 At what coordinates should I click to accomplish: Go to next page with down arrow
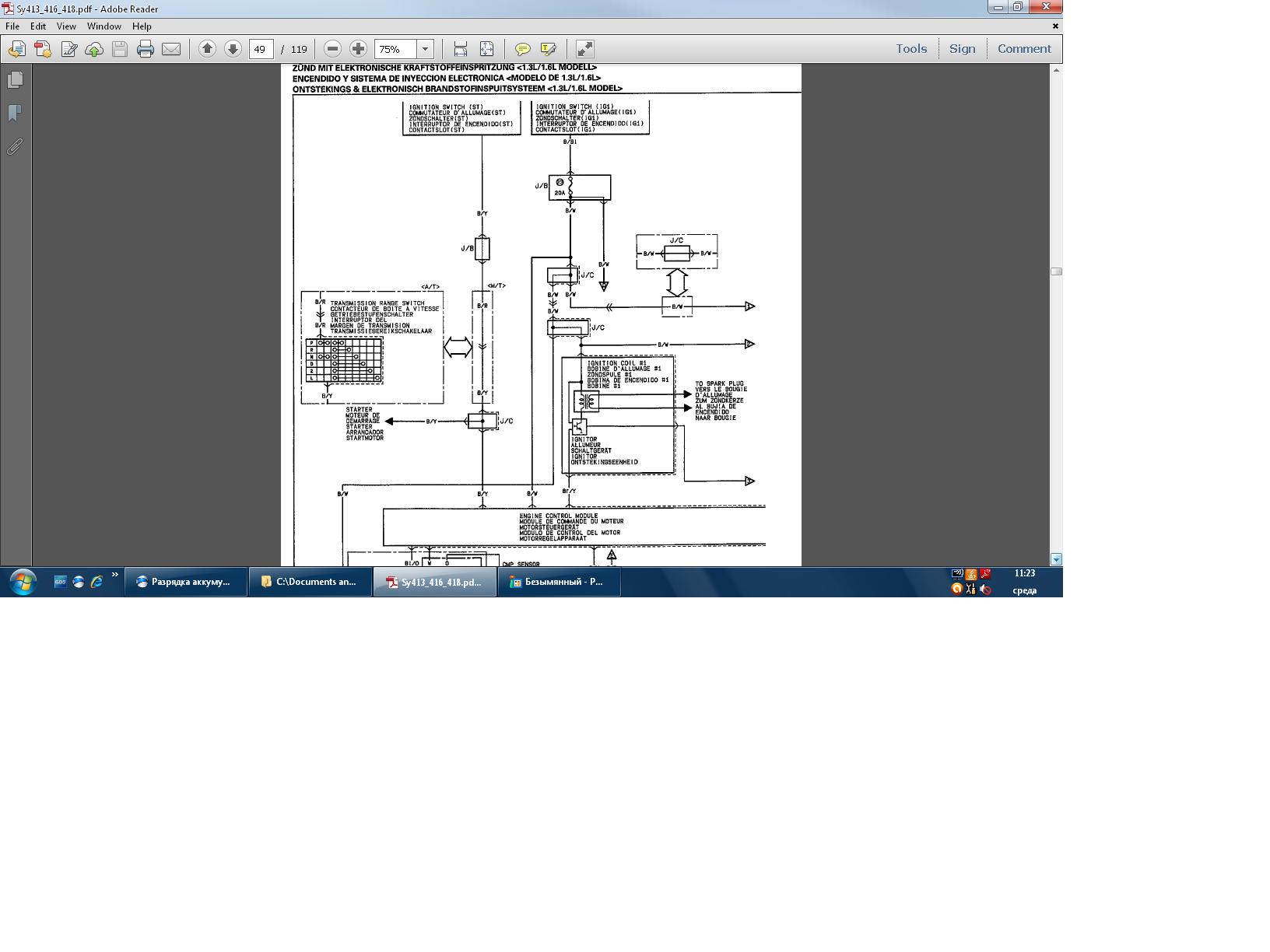(x=233, y=49)
